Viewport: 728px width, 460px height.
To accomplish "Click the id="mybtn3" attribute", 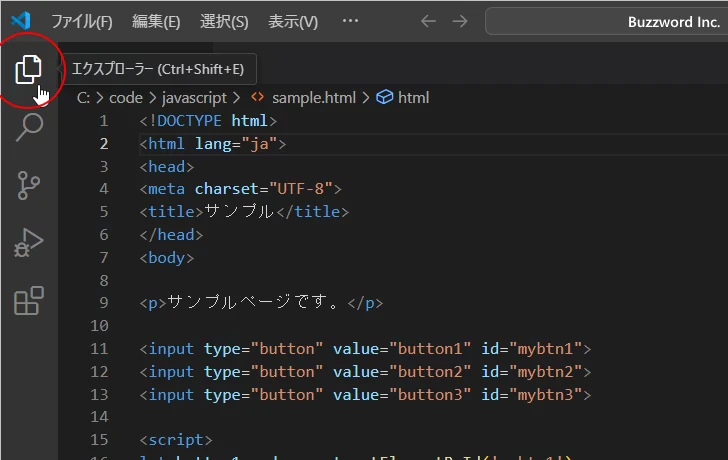I will [x=532, y=394].
